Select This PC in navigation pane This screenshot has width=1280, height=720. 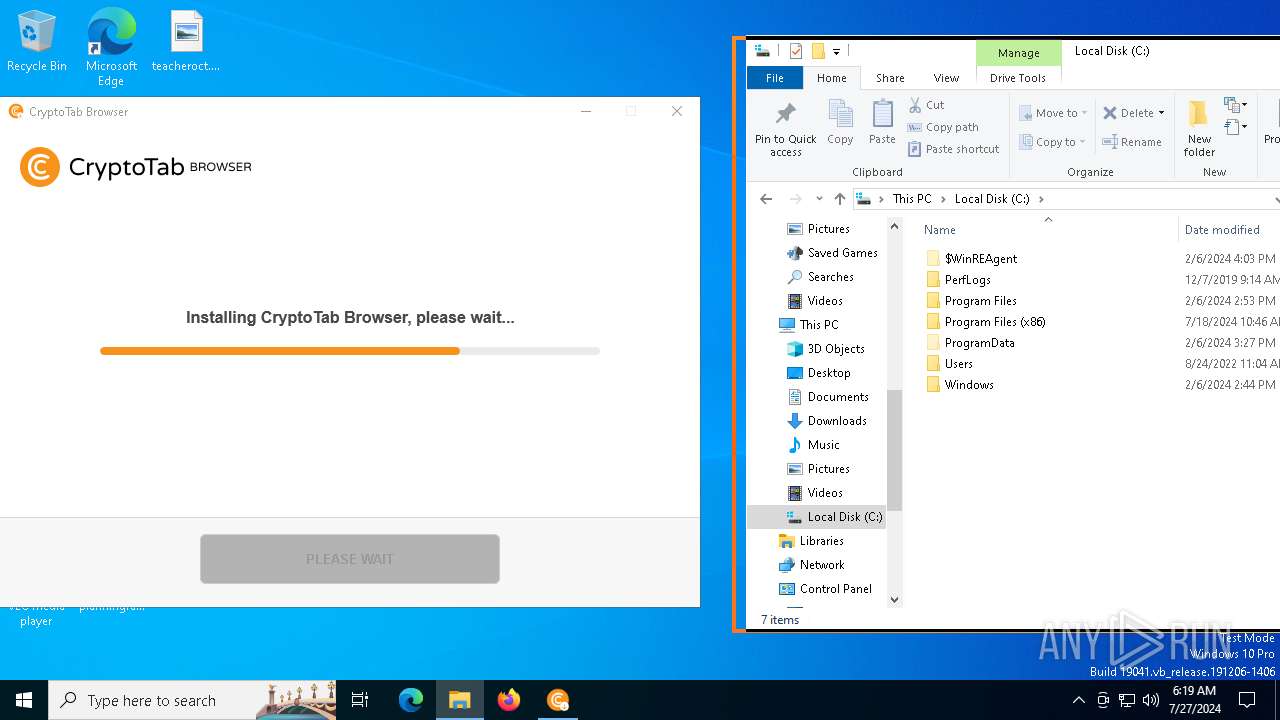pyautogui.click(x=818, y=325)
